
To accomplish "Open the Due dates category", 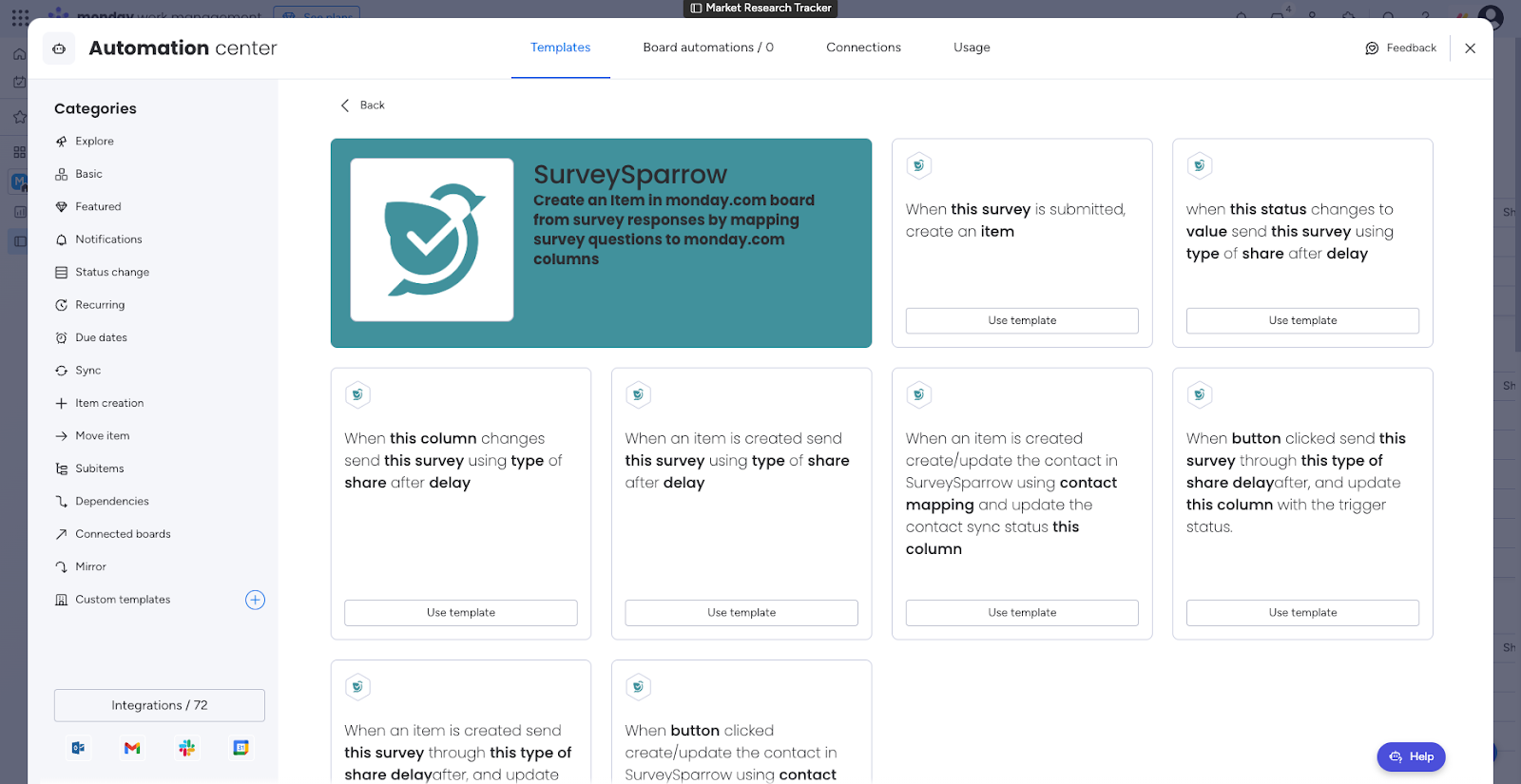I will (x=101, y=338).
